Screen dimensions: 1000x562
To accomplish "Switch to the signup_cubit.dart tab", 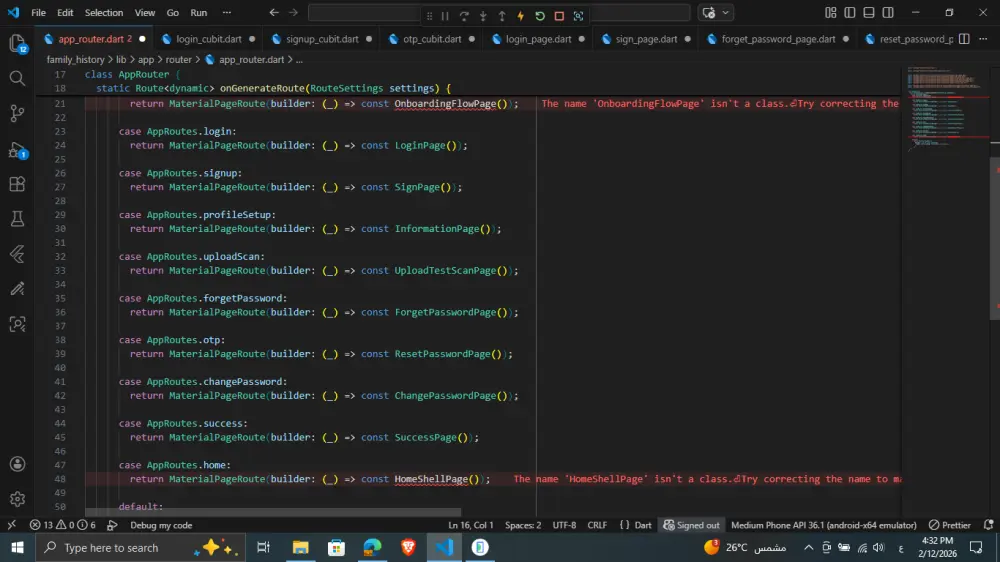I will 322,39.
